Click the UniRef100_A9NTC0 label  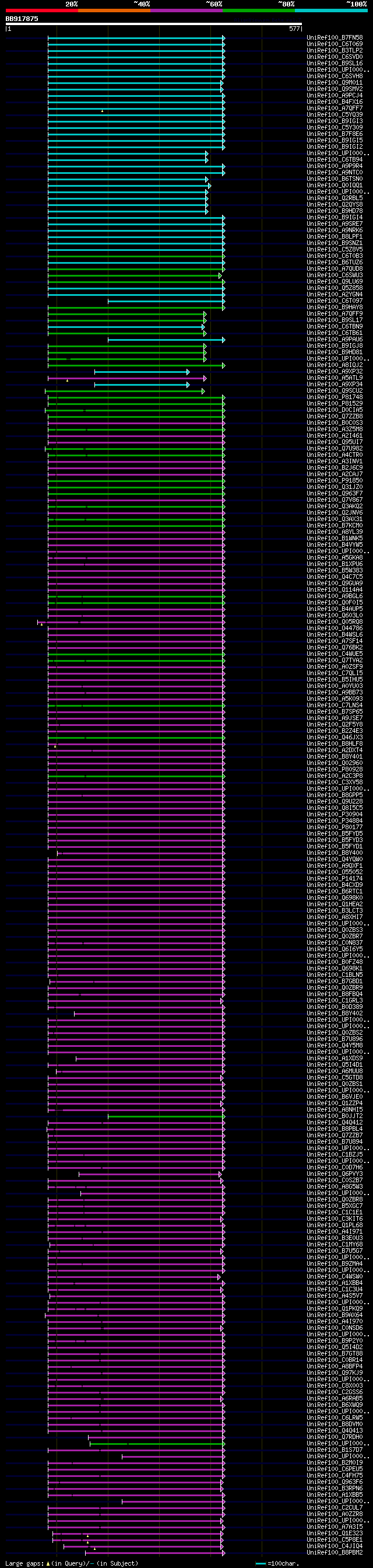(x=335, y=172)
